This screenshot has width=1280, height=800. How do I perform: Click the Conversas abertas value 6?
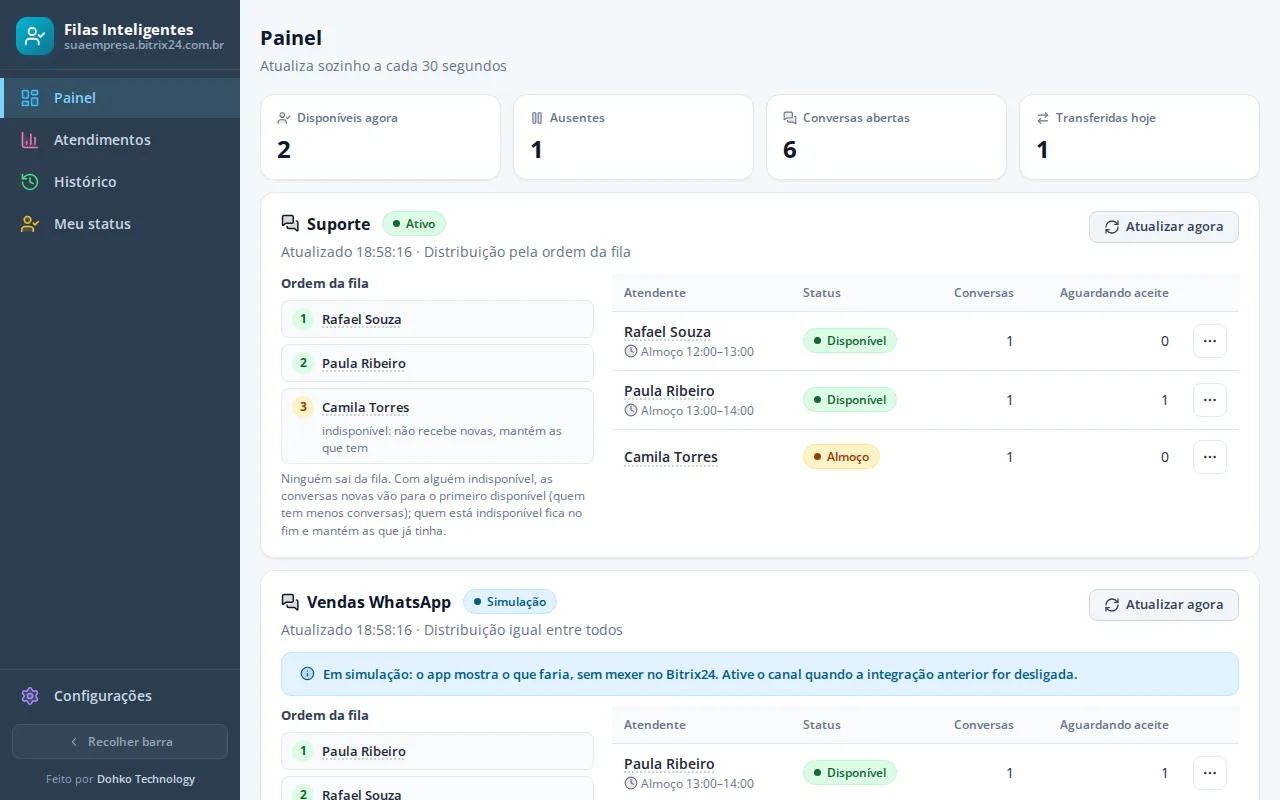(790, 150)
